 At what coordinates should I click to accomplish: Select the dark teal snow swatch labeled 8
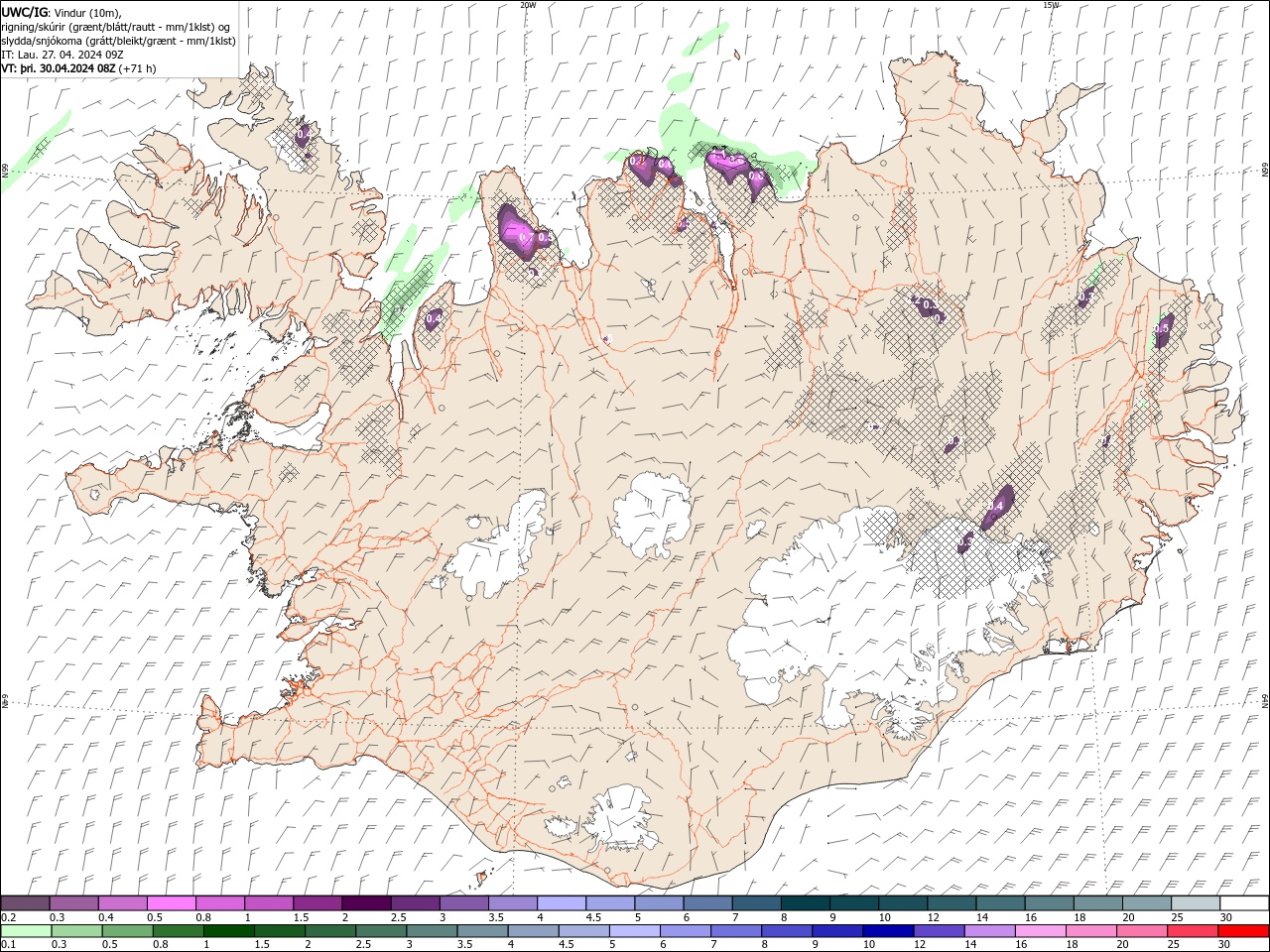[x=804, y=903]
